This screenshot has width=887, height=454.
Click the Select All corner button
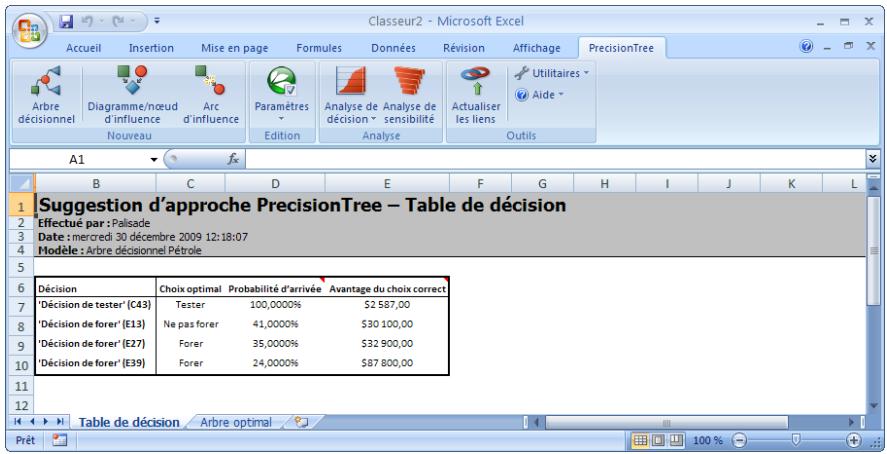[22, 183]
